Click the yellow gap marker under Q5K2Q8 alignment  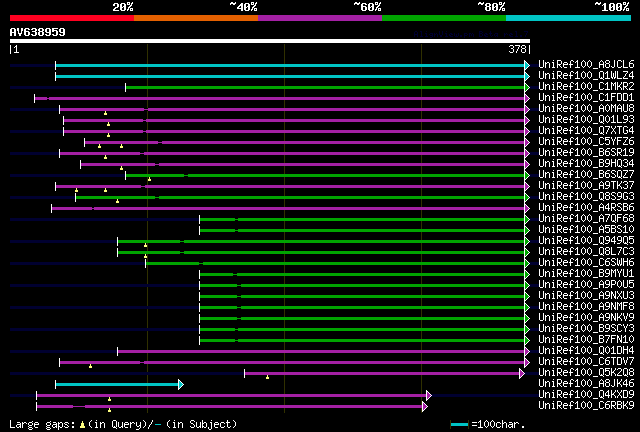pos(267,377)
